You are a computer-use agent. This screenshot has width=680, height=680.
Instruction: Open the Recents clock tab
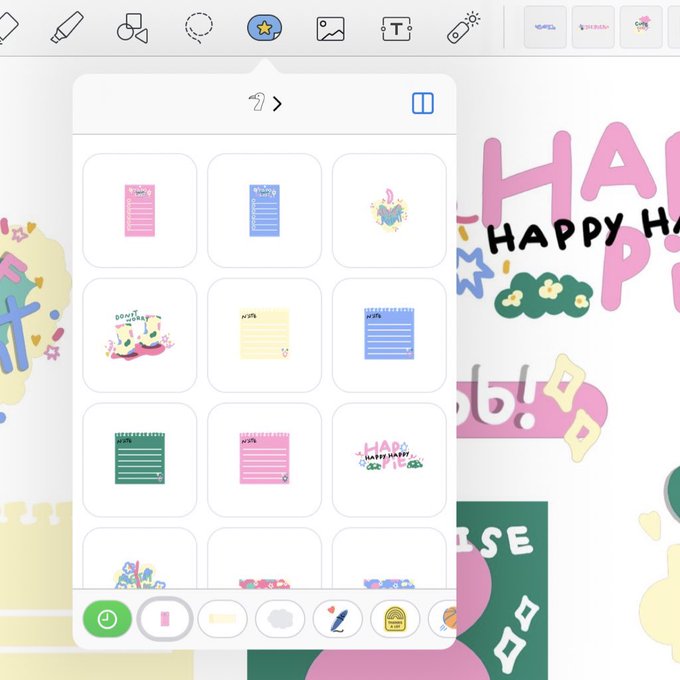[x=107, y=619]
